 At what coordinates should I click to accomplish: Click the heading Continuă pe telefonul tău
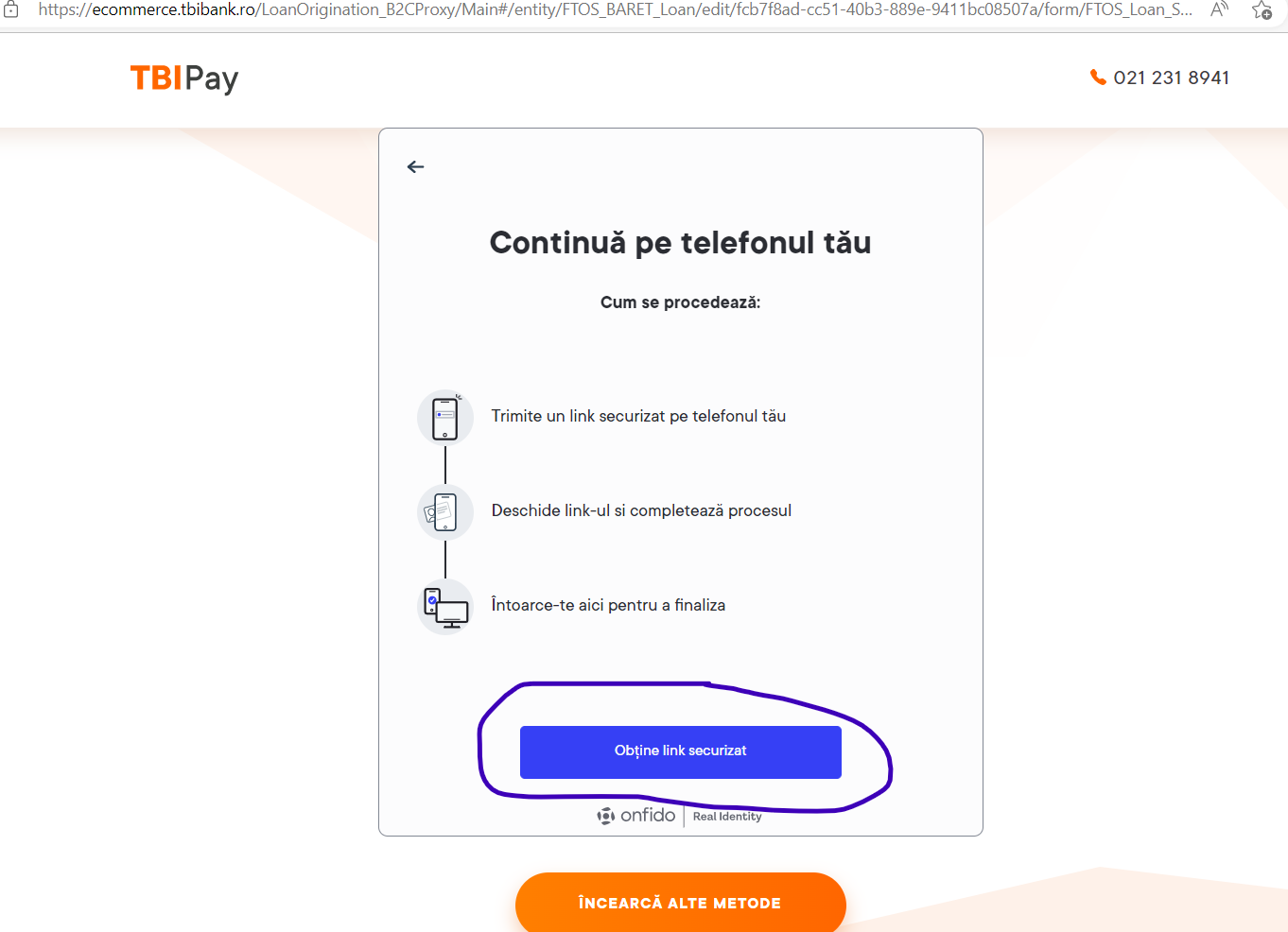click(680, 242)
